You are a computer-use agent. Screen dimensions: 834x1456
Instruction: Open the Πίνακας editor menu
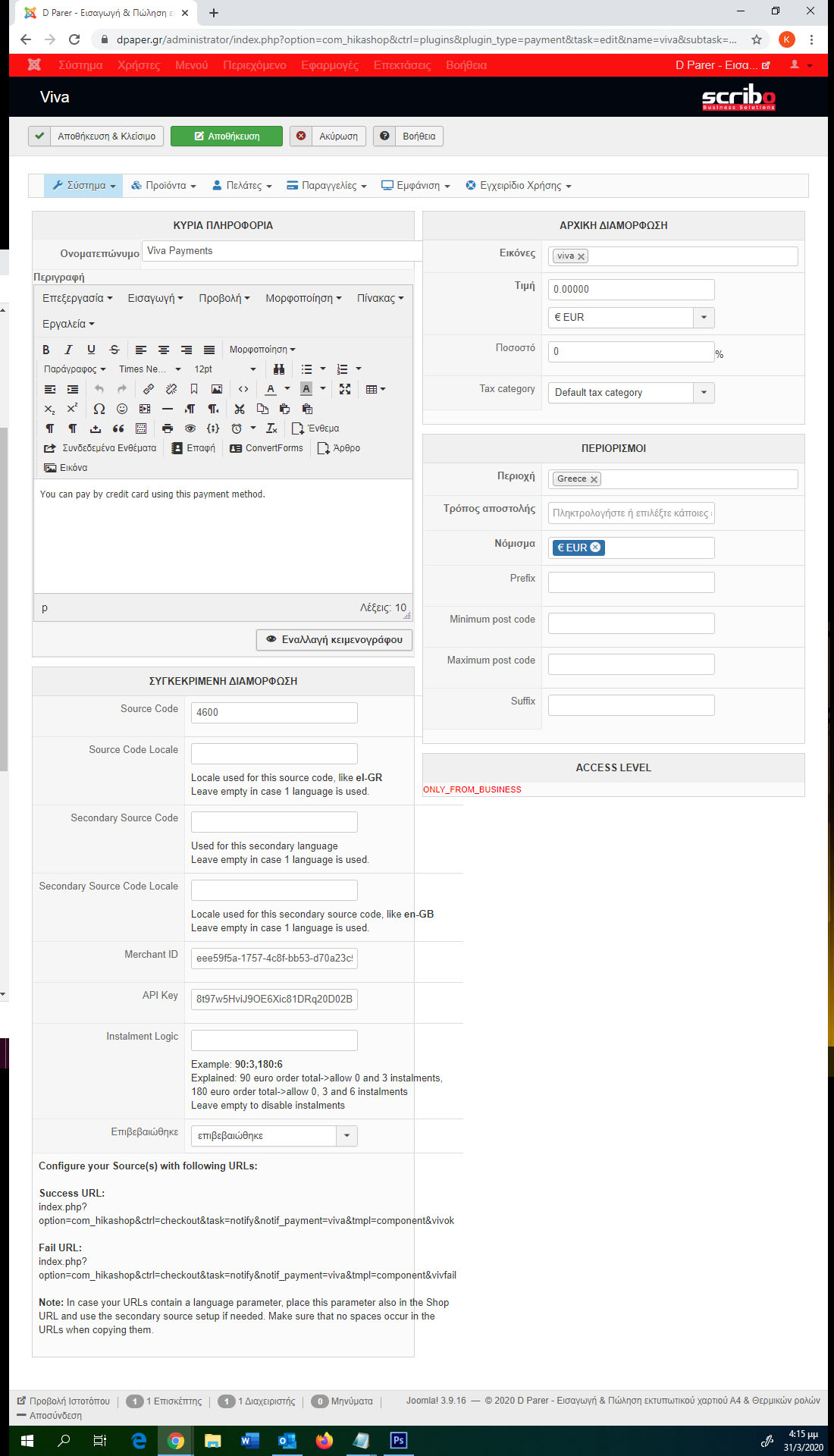click(x=381, y=299)
